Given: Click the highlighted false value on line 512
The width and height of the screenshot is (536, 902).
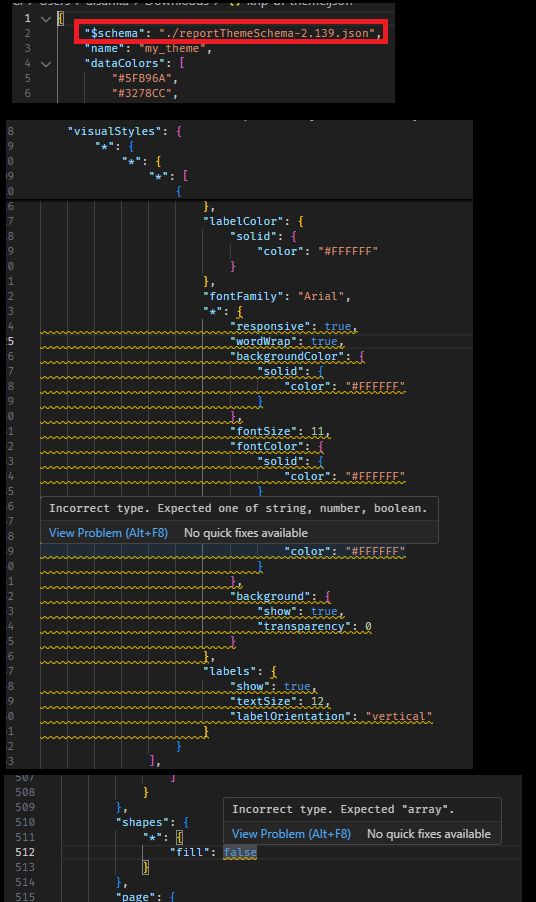Looking at the screenshot, I should pyautogui.click(x=240, y=852).
